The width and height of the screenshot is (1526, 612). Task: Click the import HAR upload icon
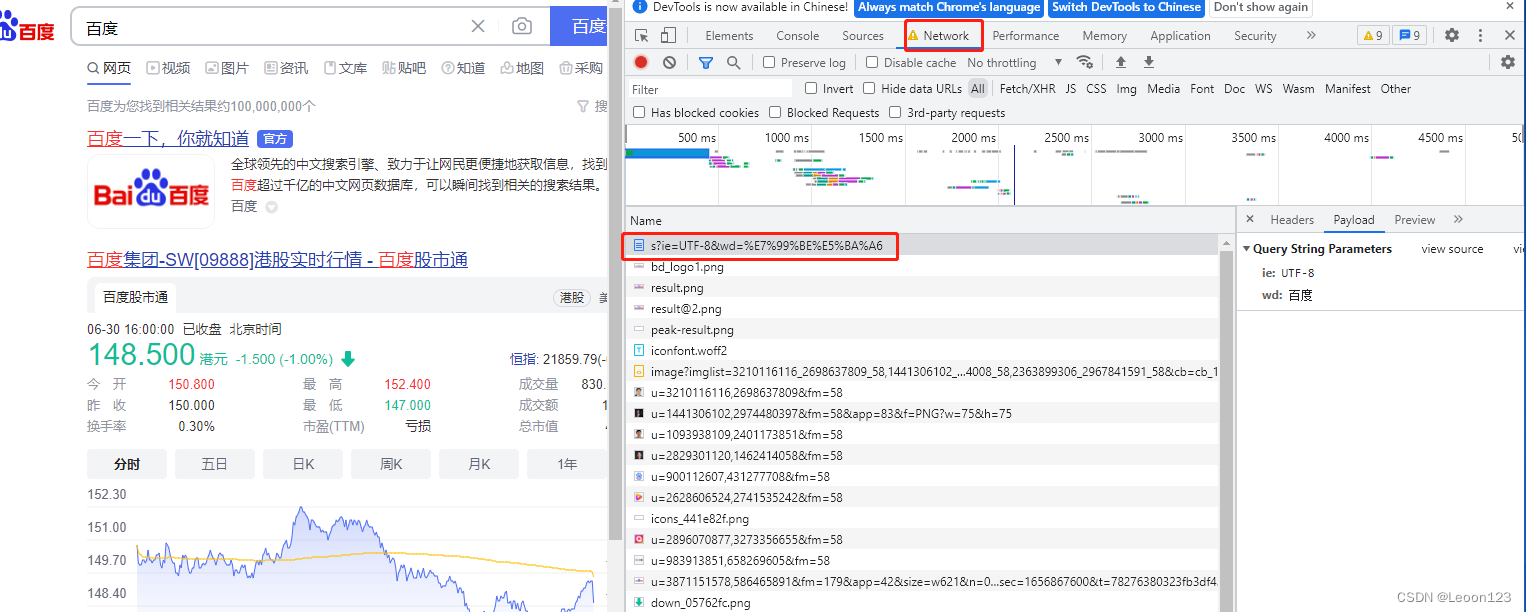[x=1121, y=62]
